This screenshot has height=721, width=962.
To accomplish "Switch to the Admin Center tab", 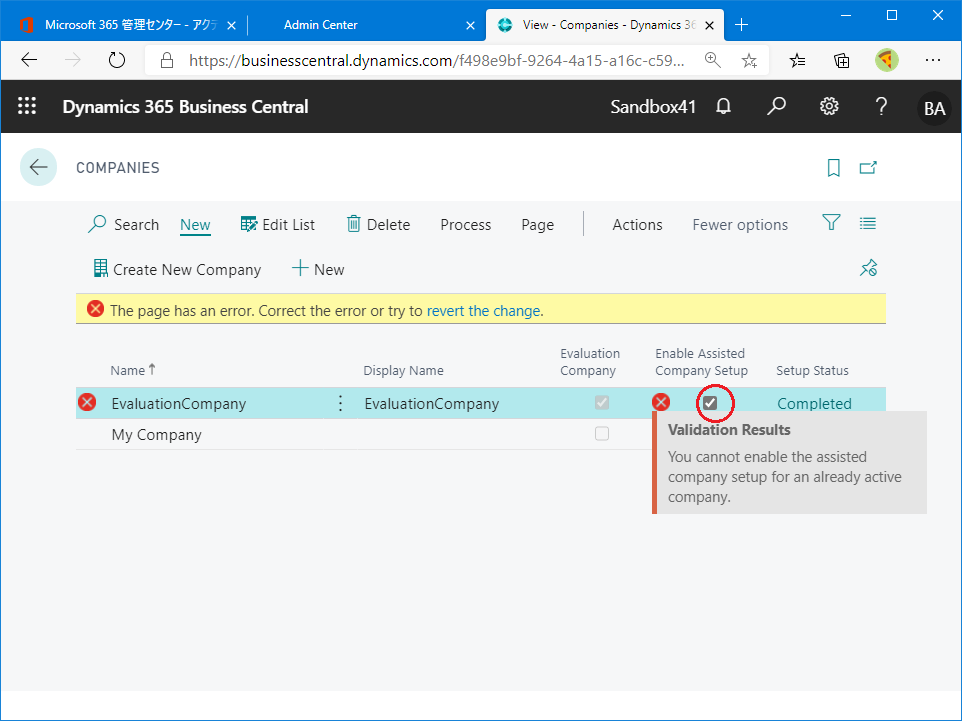I will coord(320,25).
